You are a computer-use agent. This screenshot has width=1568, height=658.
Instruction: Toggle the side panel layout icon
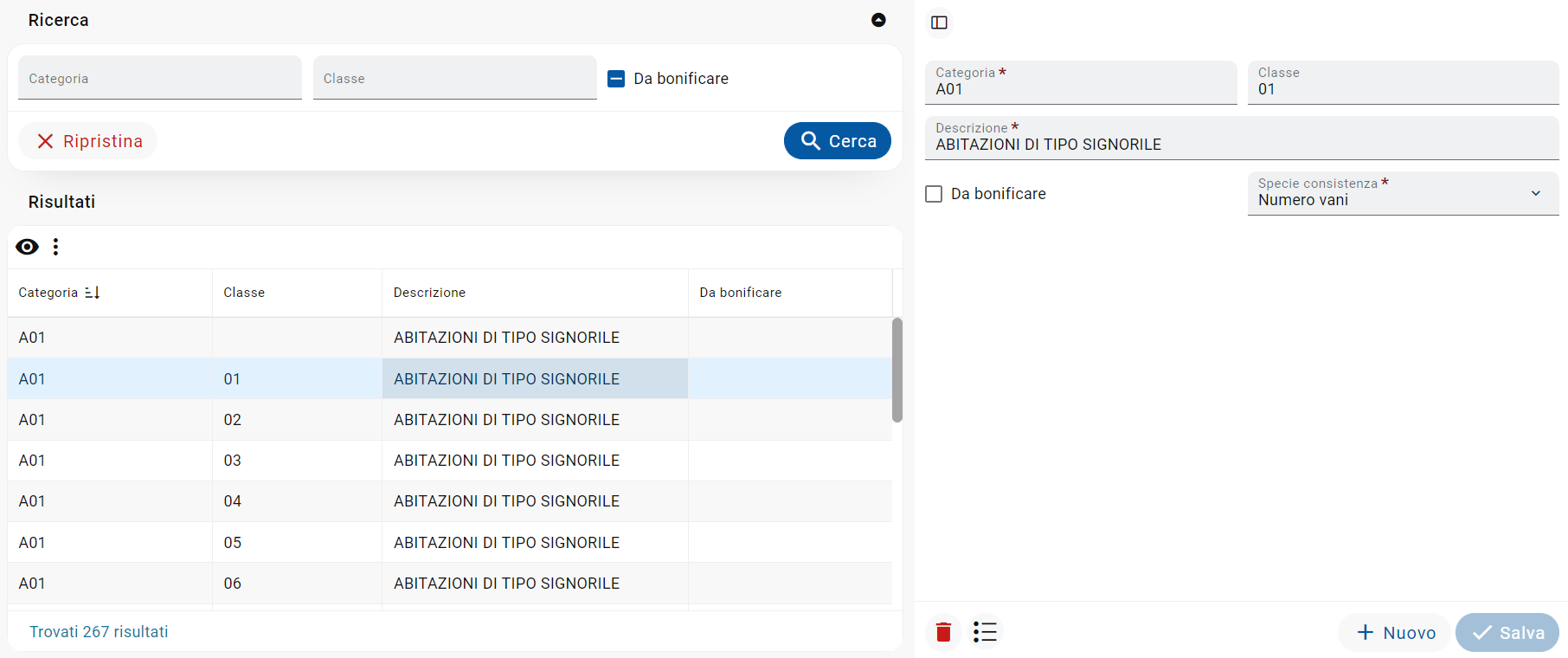click(x=939, y=23)
